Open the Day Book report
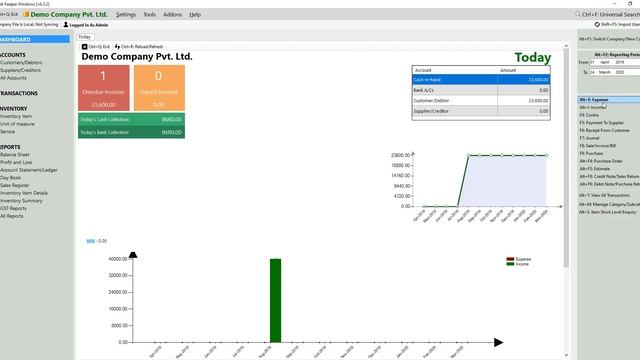 10,178
